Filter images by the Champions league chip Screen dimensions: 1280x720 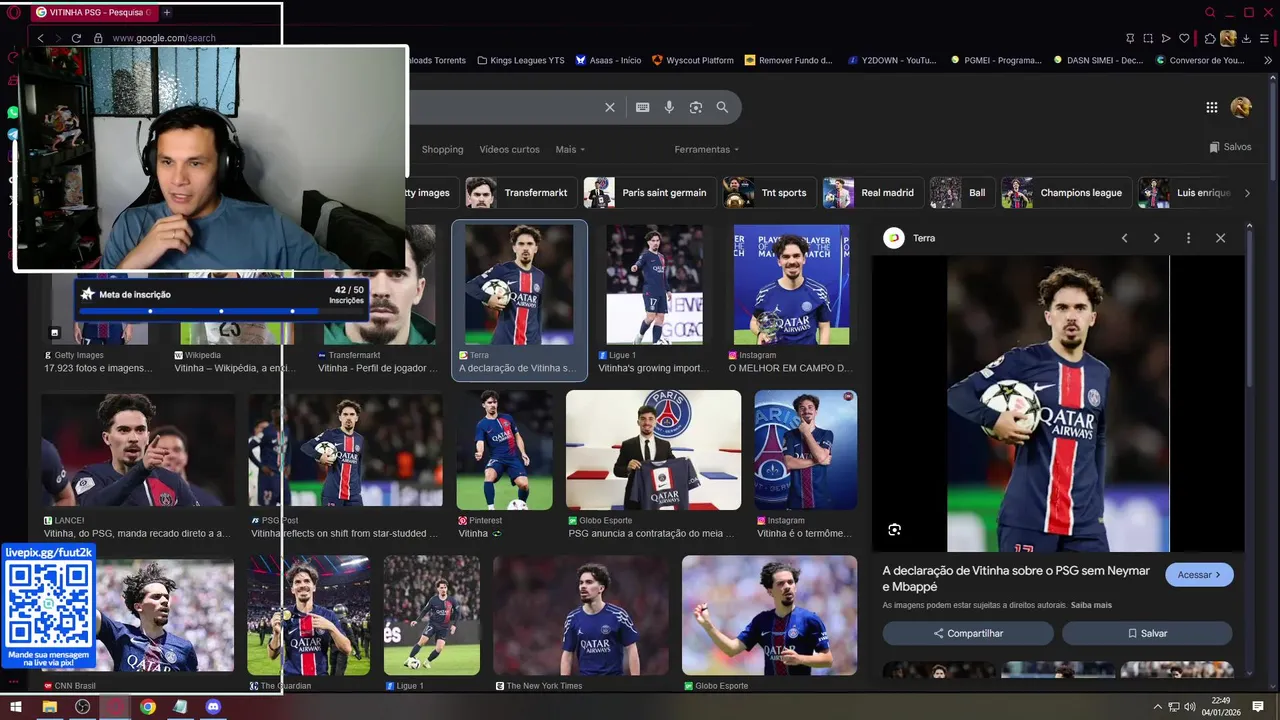point(1066,193)
